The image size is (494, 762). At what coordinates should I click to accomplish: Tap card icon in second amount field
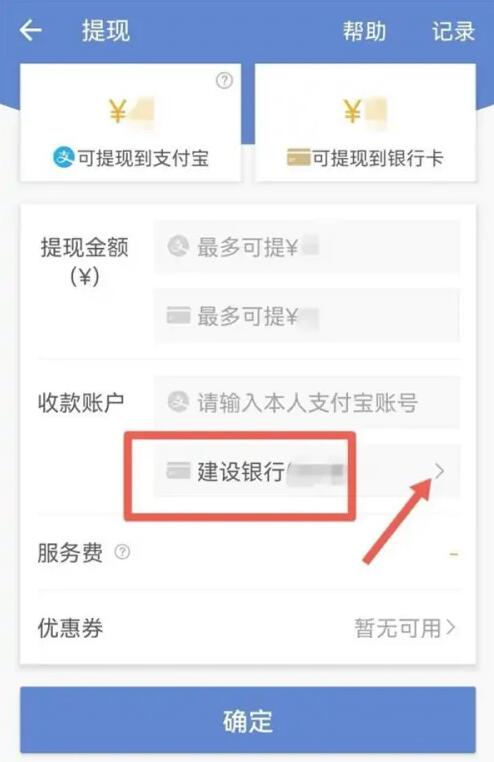click(178, 315)
